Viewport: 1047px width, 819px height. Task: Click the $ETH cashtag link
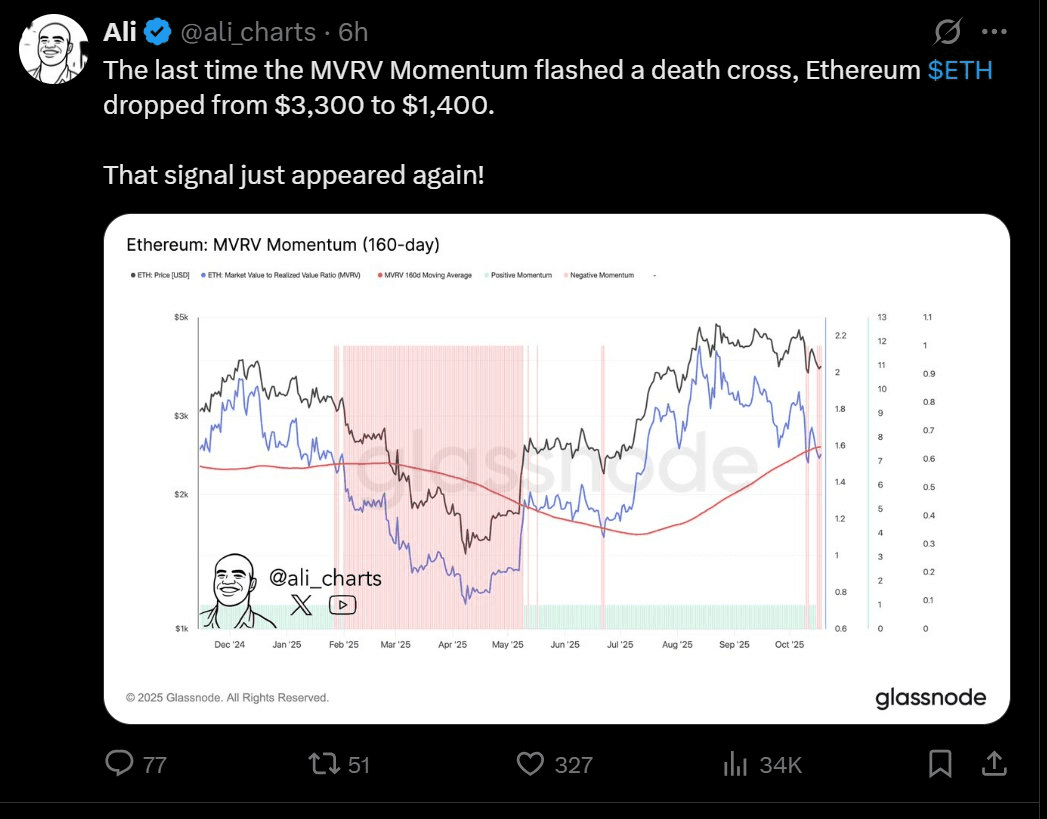click(x=960, y=71)
